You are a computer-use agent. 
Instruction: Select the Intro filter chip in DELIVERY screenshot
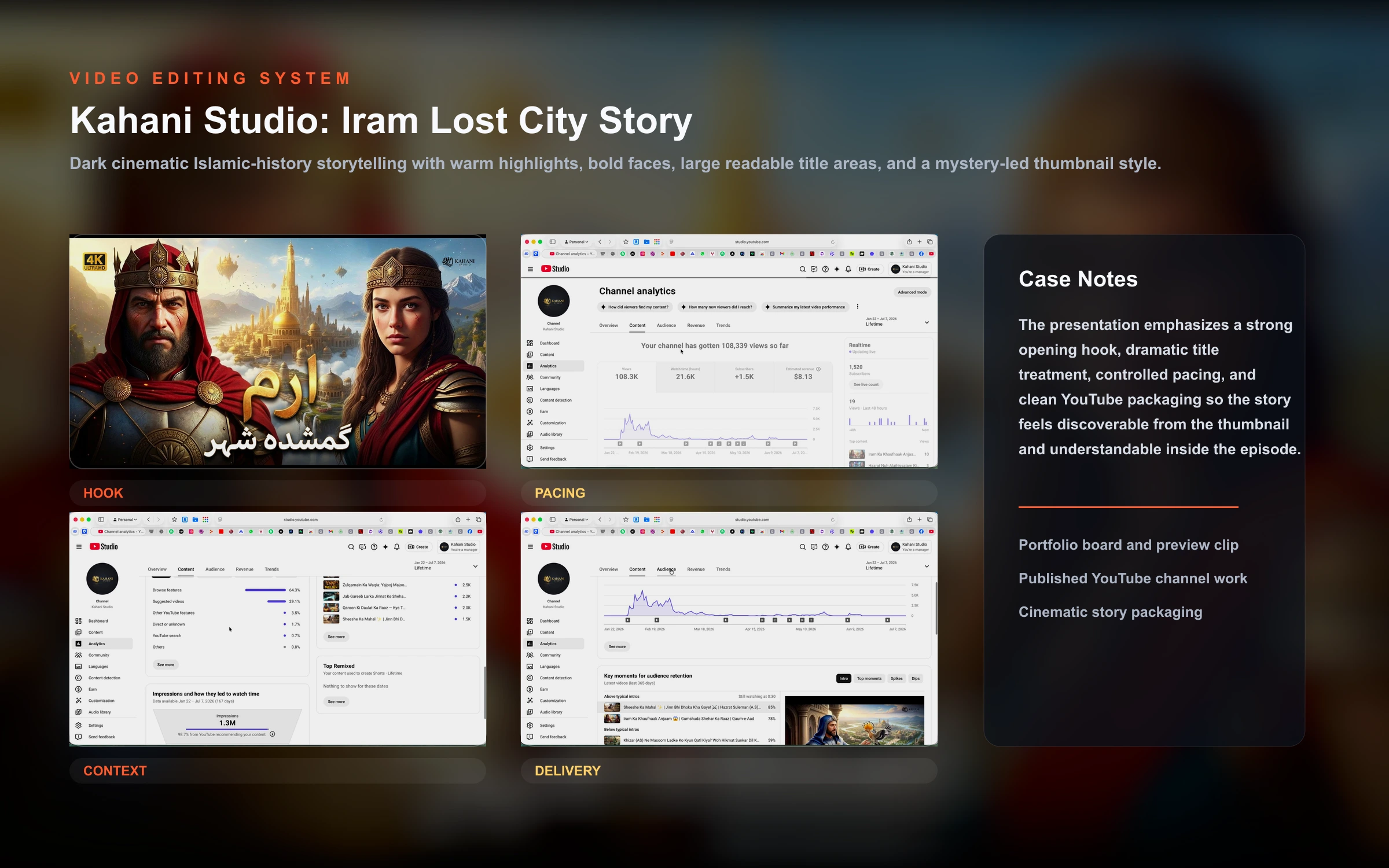click(844, 678)
